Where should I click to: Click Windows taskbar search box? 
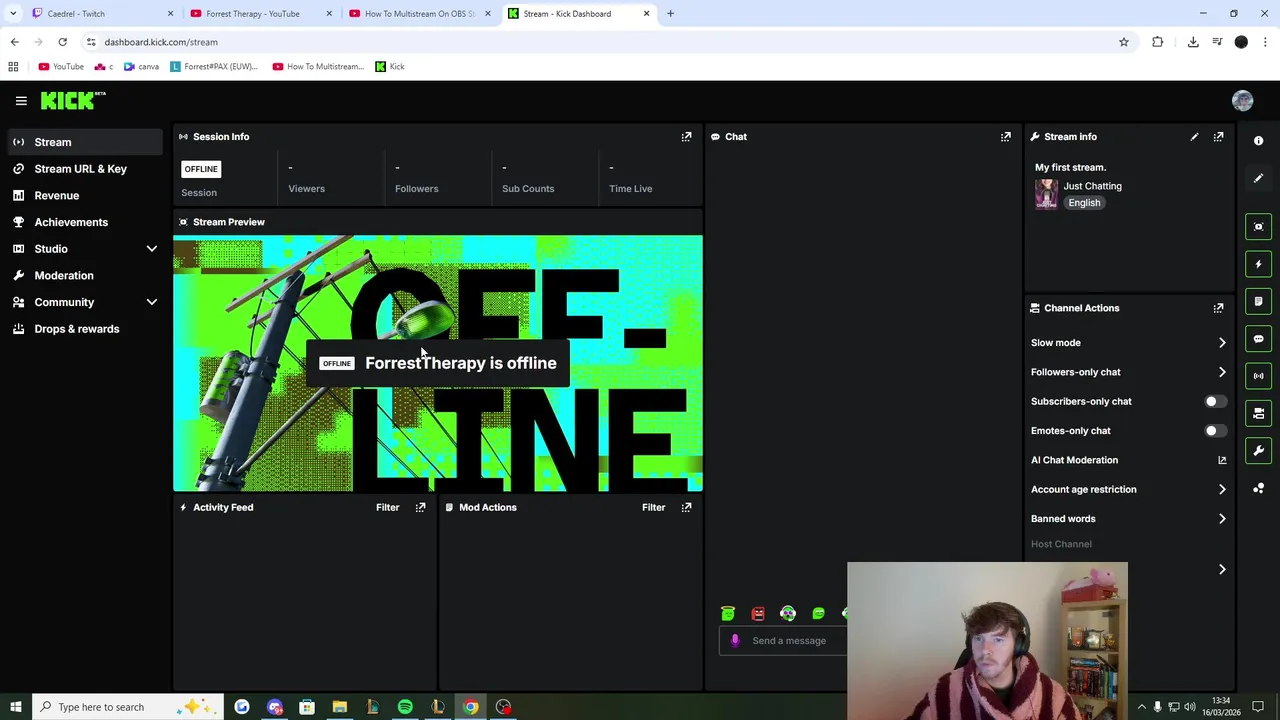[130, 707]
